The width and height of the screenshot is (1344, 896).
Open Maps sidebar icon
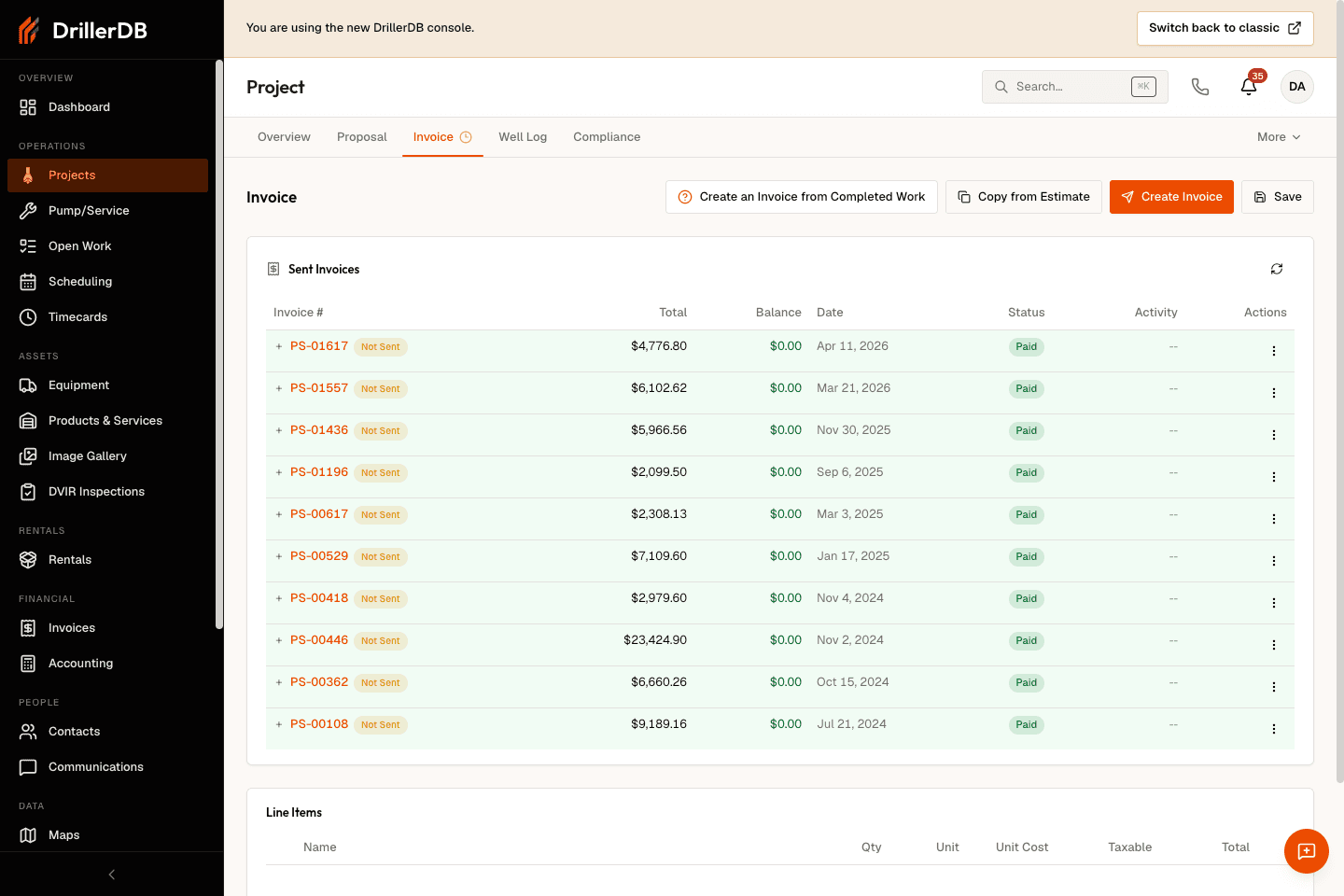click(28, 835)
